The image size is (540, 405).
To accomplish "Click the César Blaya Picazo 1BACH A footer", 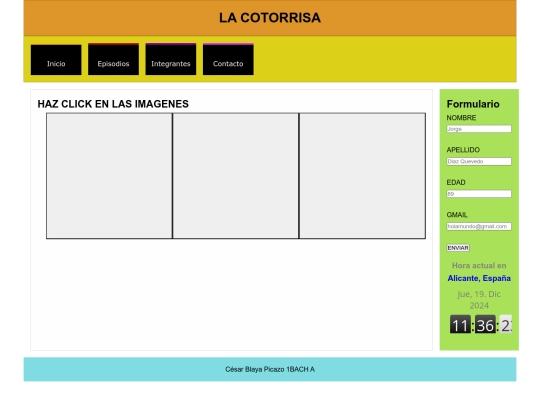I will coord(270,369).
